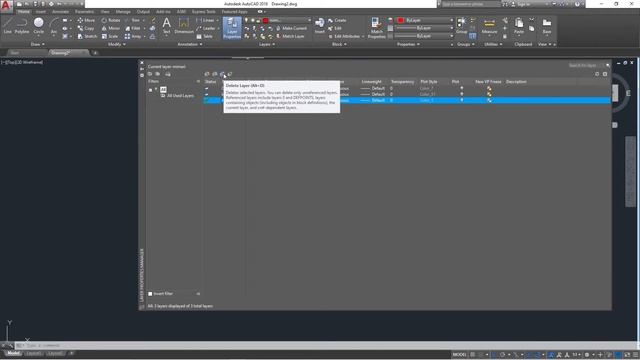This screenshot has width=640, height=360.
Task: Click the Mirror tool
Action: point(111,28)
